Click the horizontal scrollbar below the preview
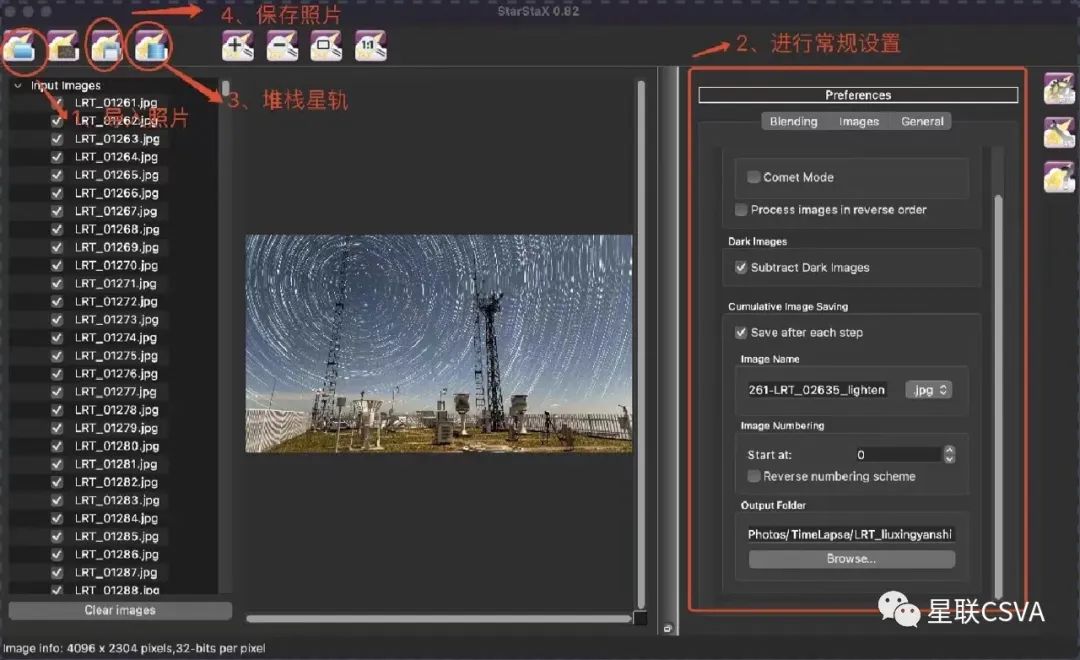1080x660 pixels. (x=438, y=619)
